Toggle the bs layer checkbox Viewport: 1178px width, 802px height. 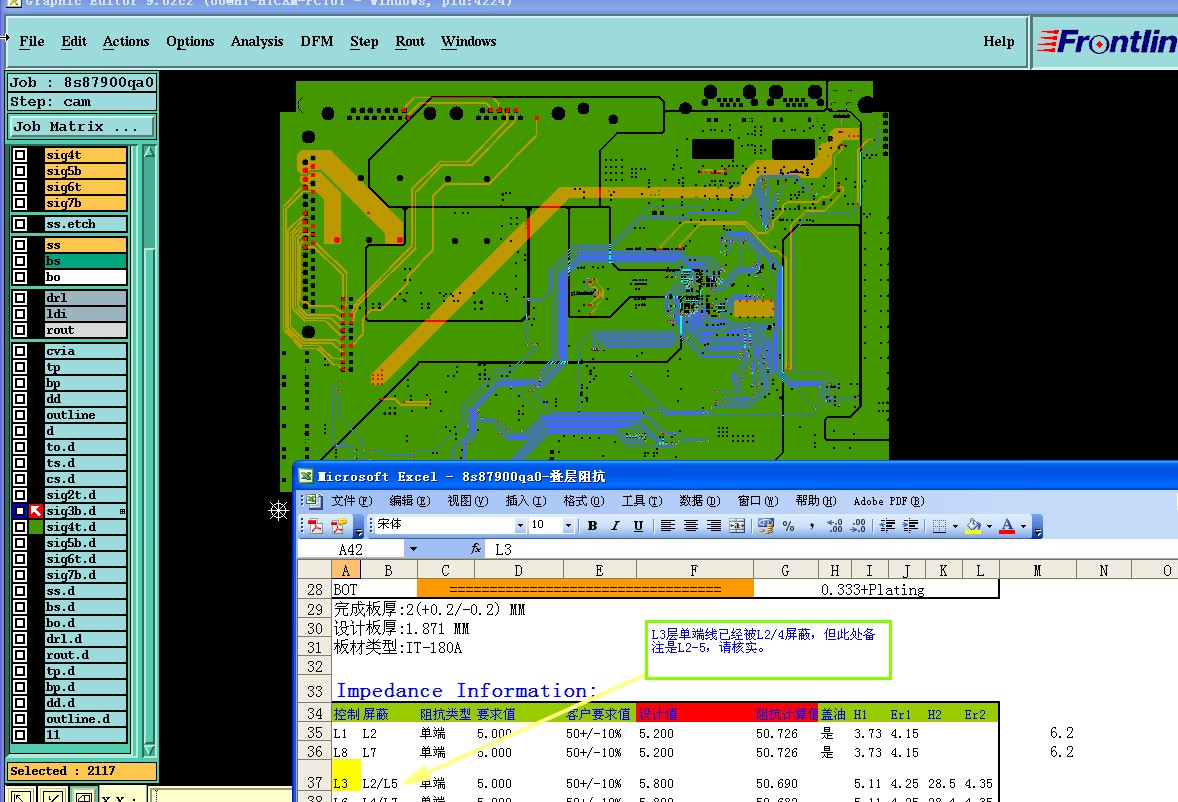point(20,261)
